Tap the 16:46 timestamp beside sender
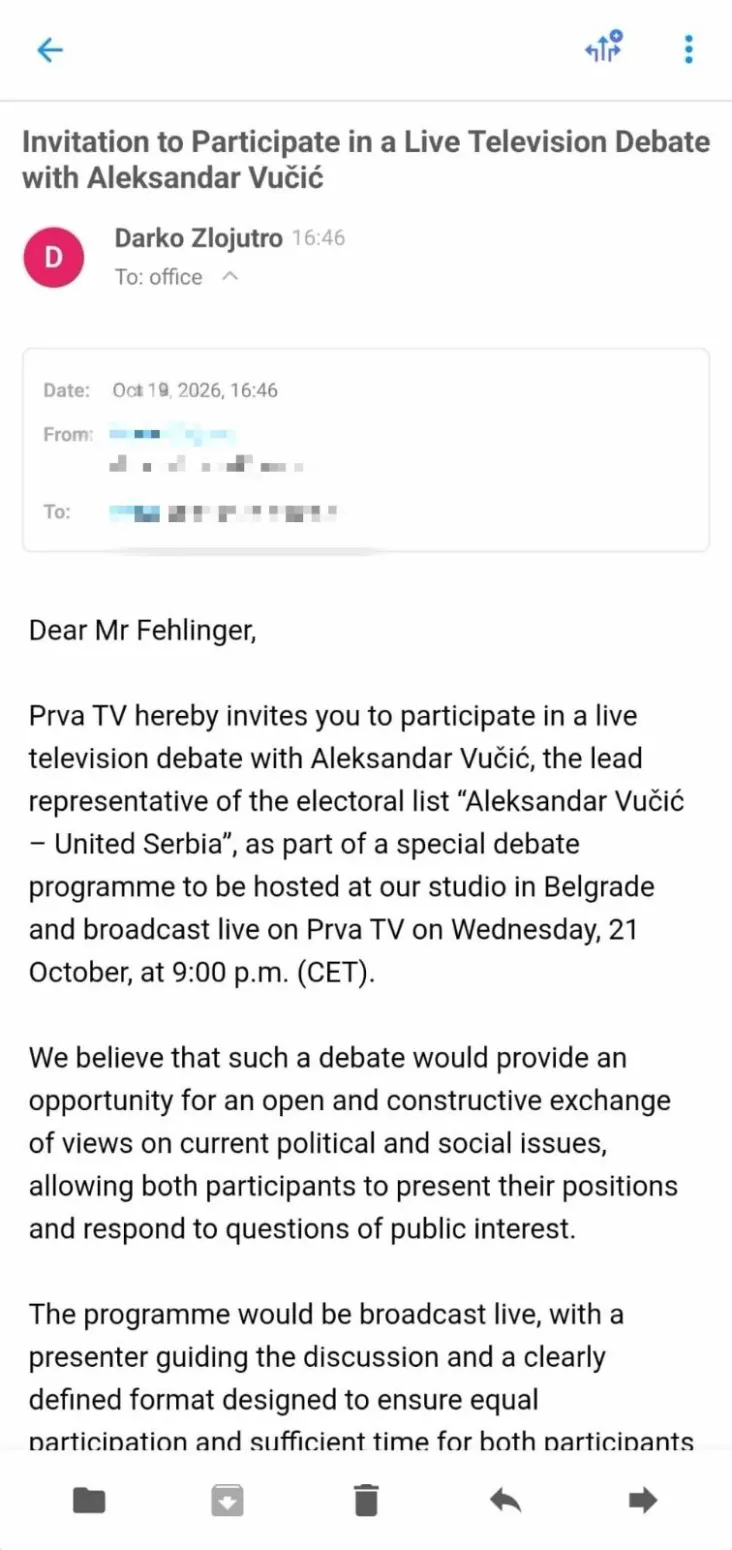 (x=318, y=239)
